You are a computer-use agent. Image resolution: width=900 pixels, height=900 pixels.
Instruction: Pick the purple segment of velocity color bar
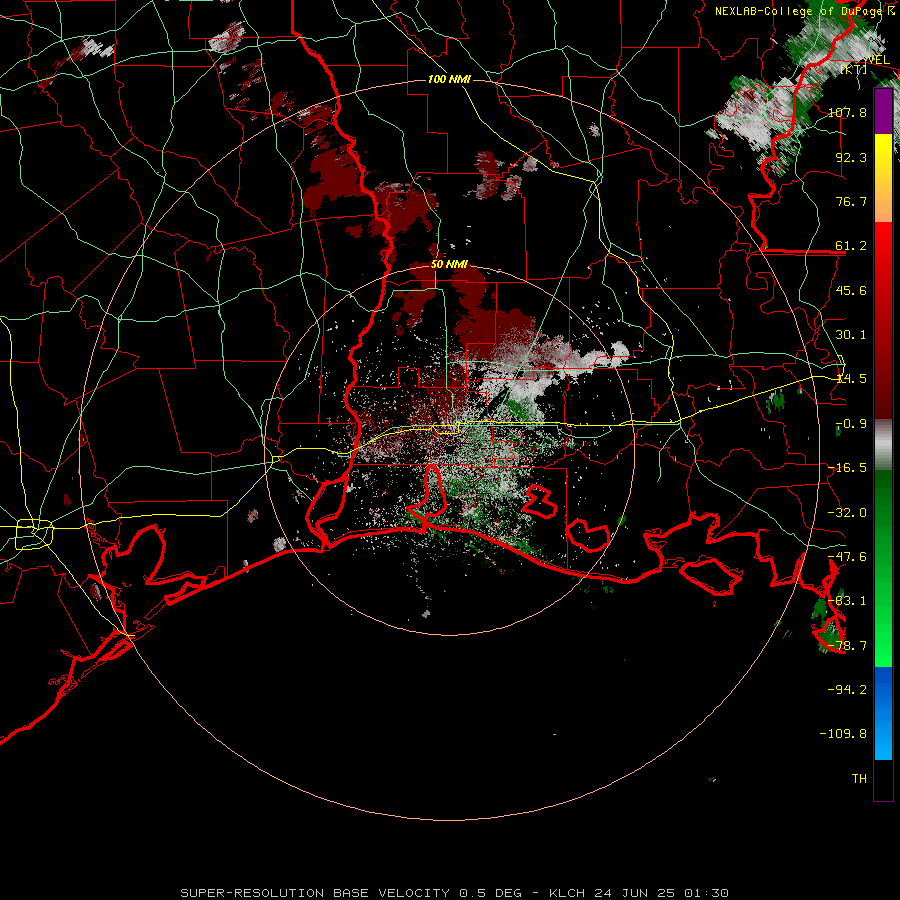[883, 111]
